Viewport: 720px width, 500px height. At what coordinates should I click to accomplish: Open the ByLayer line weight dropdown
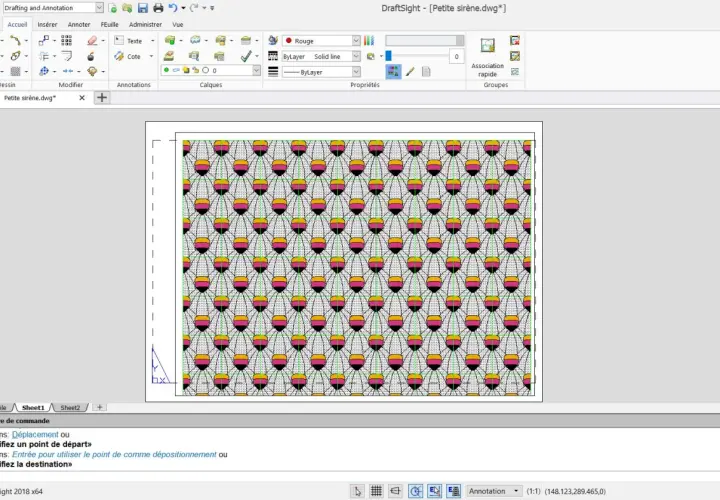[321, 72]
